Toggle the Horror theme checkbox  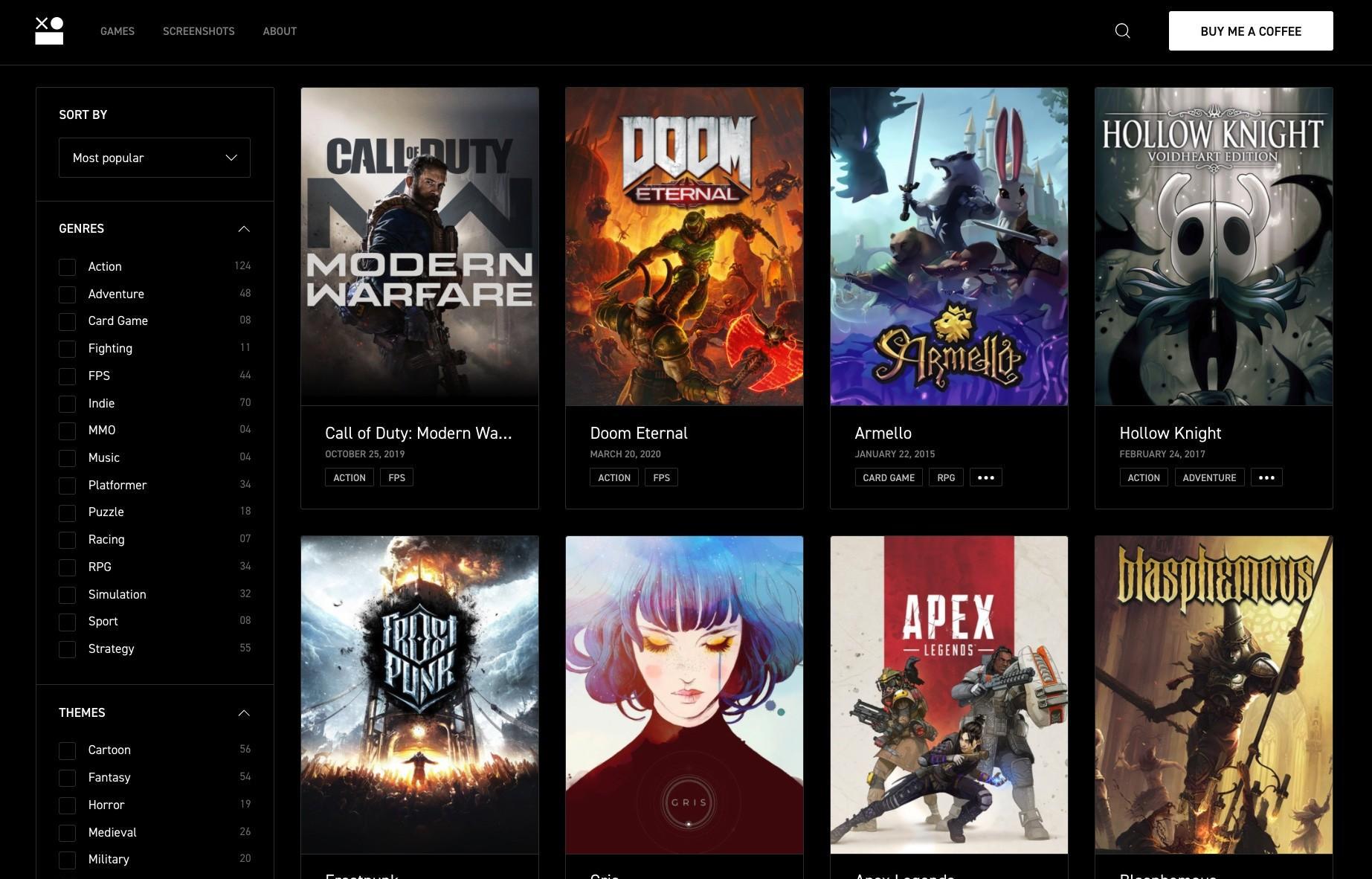pos(68,805)
